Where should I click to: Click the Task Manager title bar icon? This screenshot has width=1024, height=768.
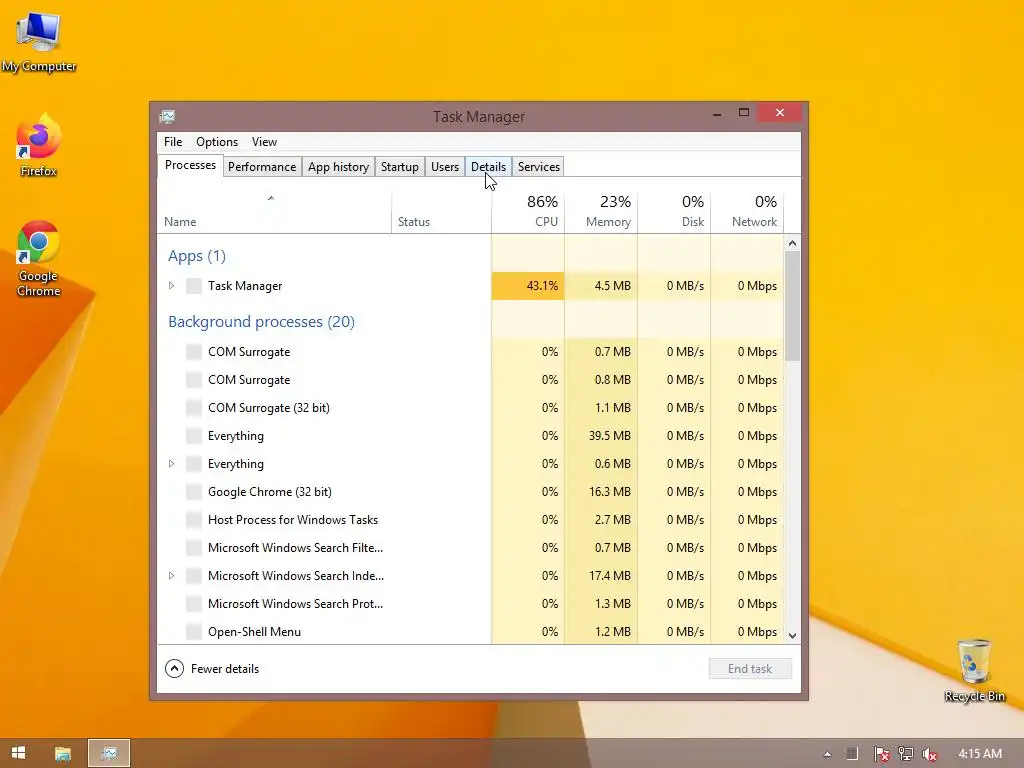coord(167,116)
